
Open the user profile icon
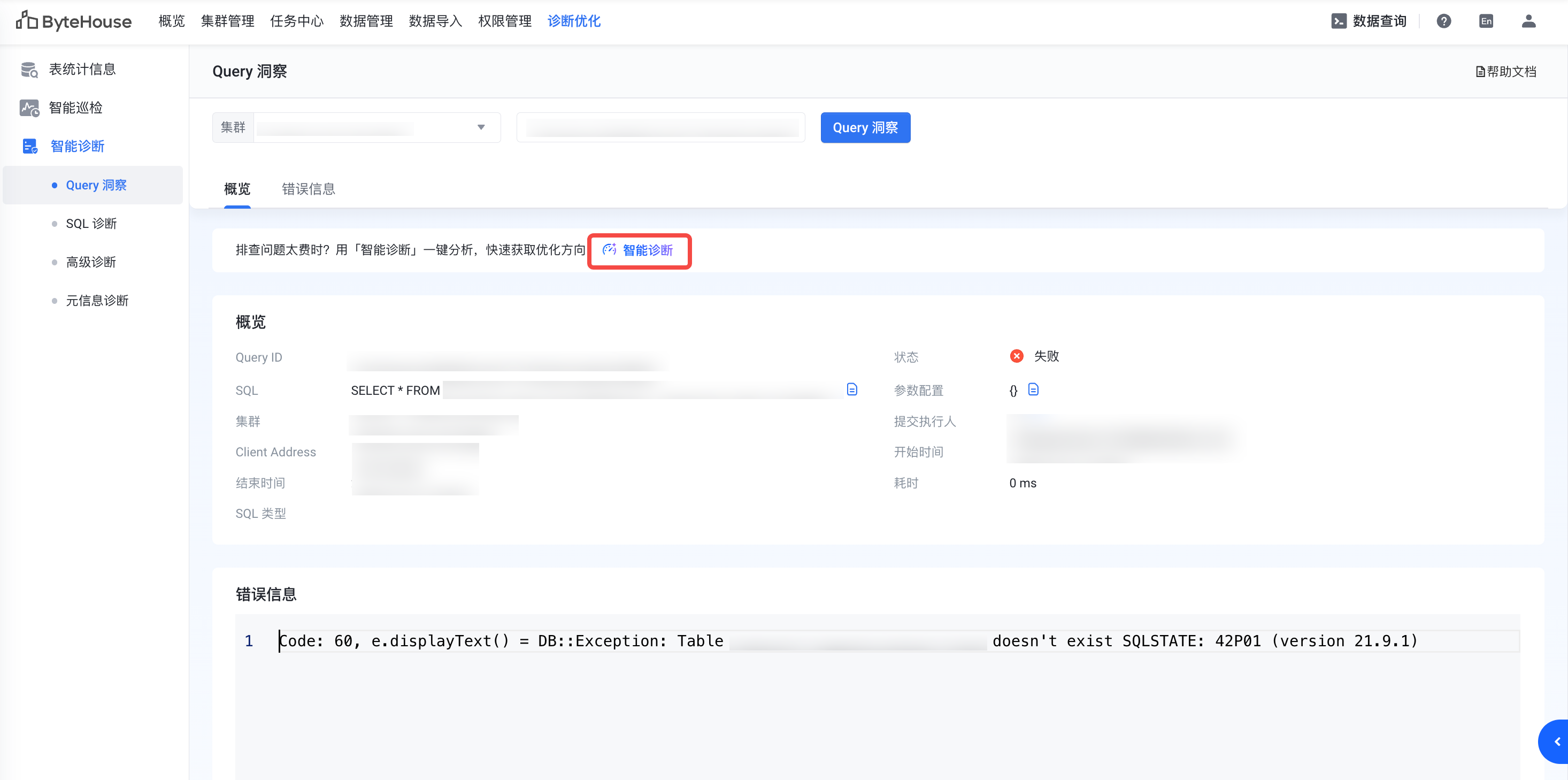1528,21
